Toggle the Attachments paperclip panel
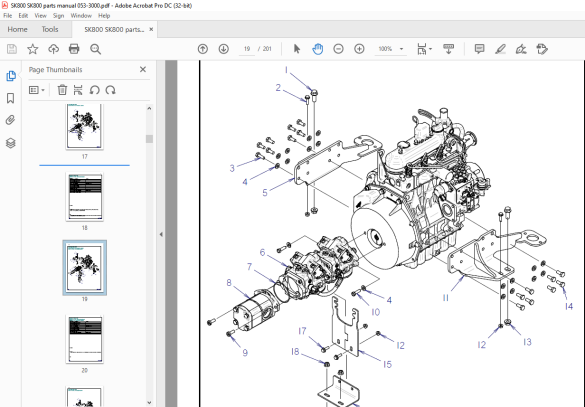This screenshot has width=585, height=407. click(10, 120)
